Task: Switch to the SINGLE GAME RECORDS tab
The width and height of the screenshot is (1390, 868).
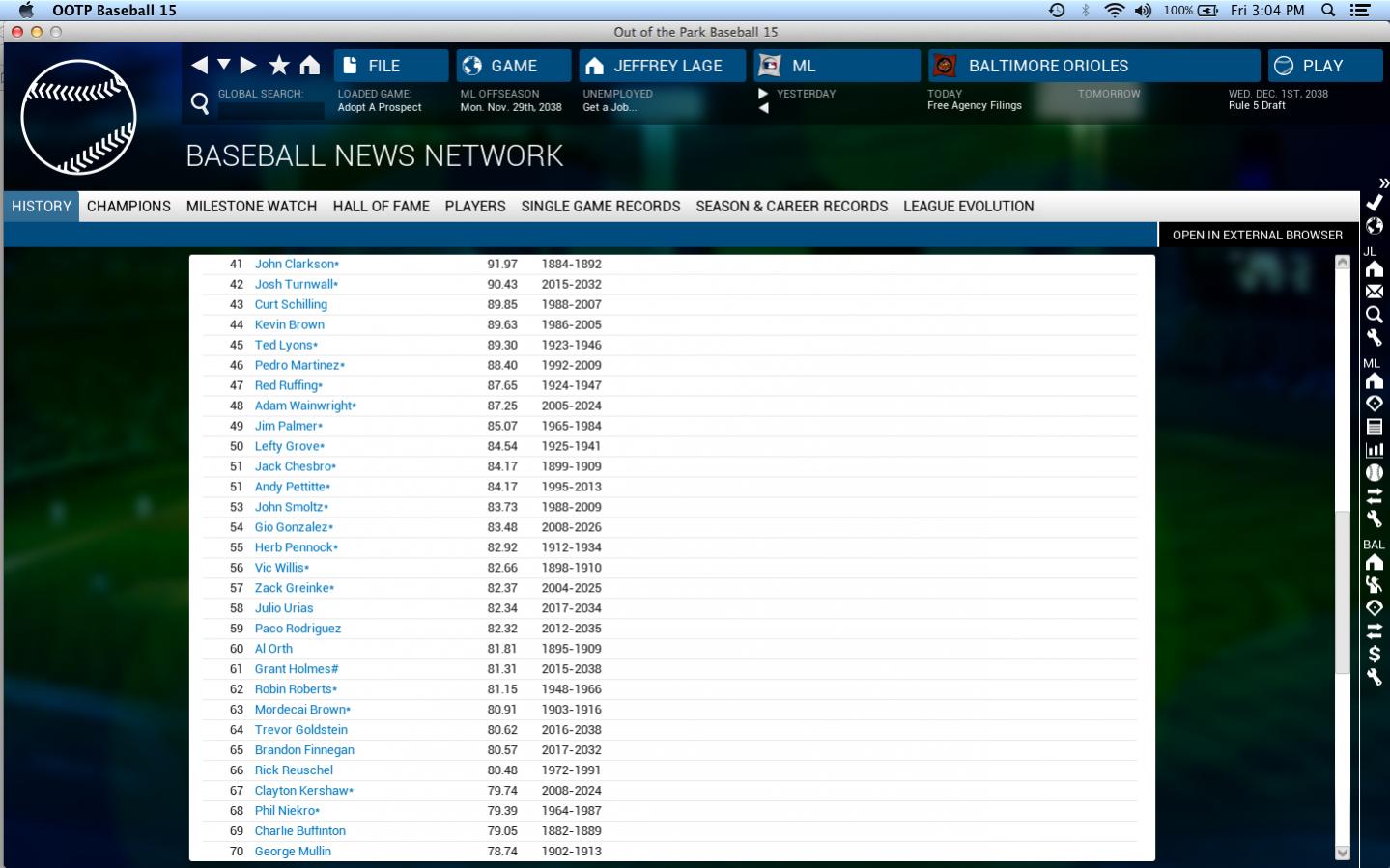Action: point(601,206)
